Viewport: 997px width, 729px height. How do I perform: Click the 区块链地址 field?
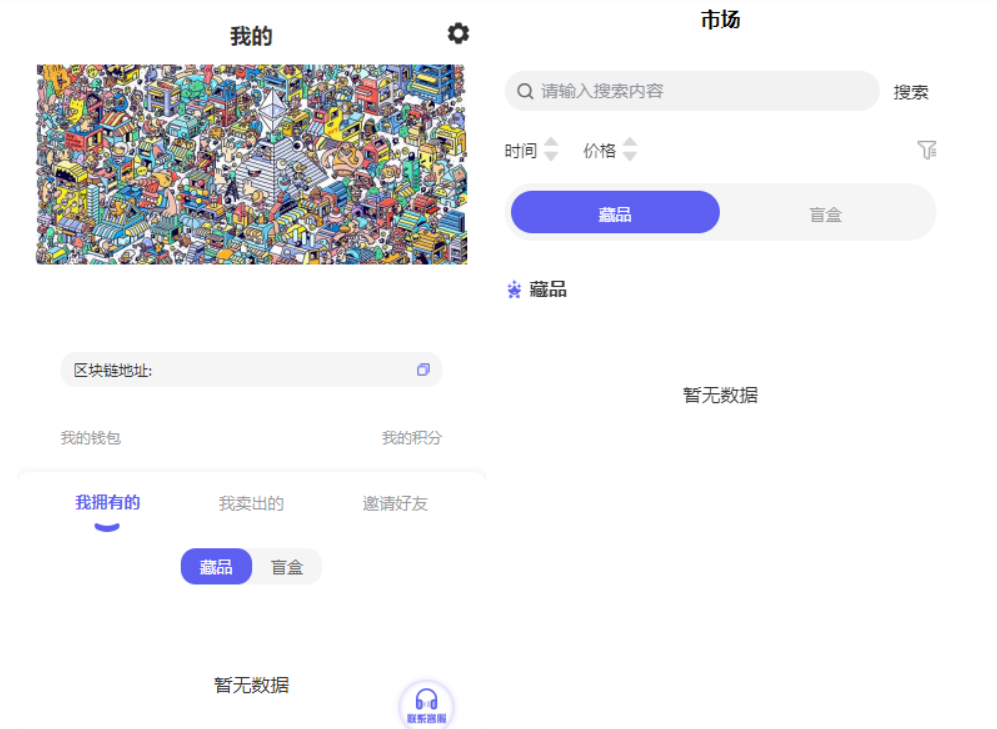click(251, 369)
